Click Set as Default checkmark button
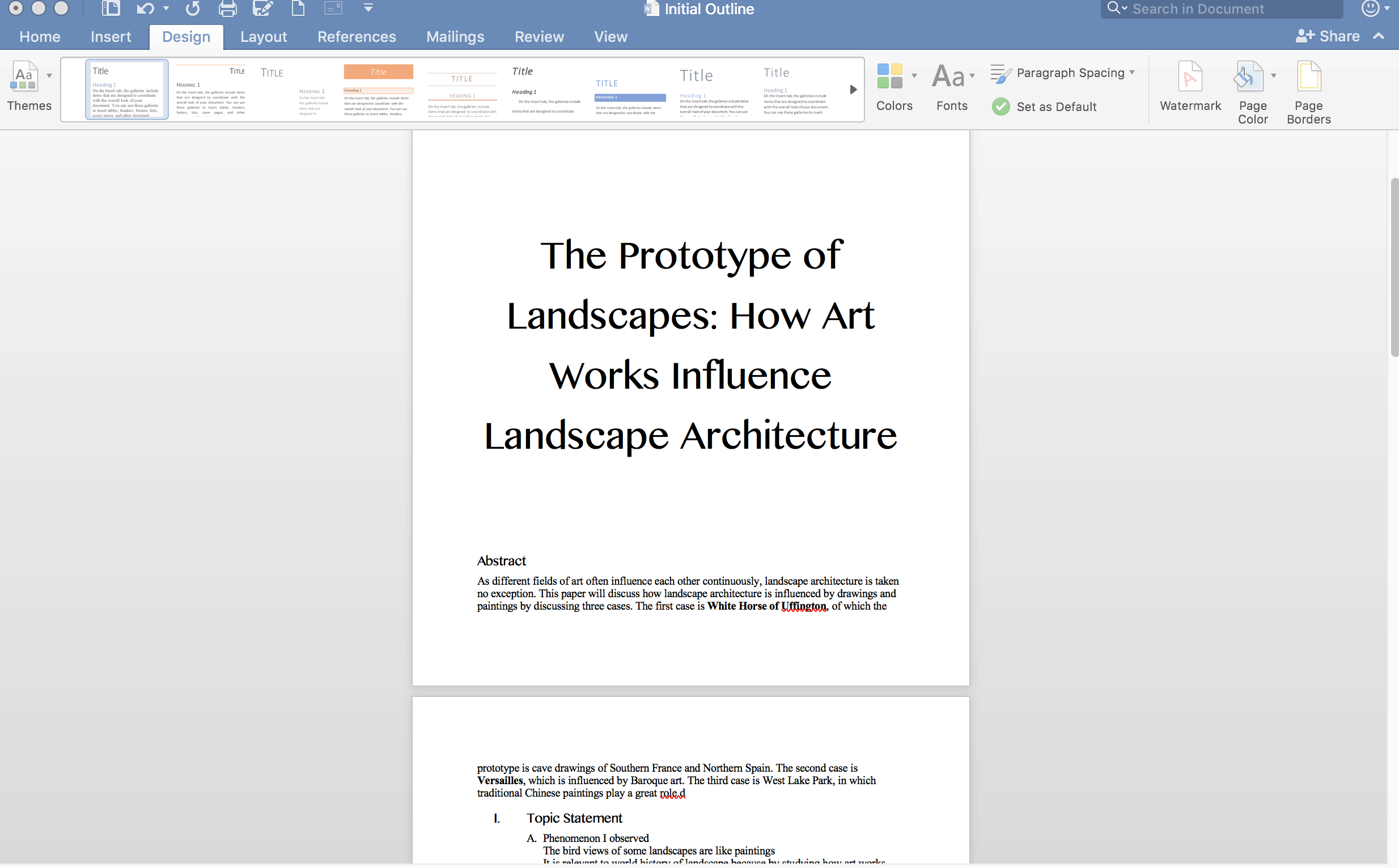The image size is (1399, 868). [x=1001, y=107]
